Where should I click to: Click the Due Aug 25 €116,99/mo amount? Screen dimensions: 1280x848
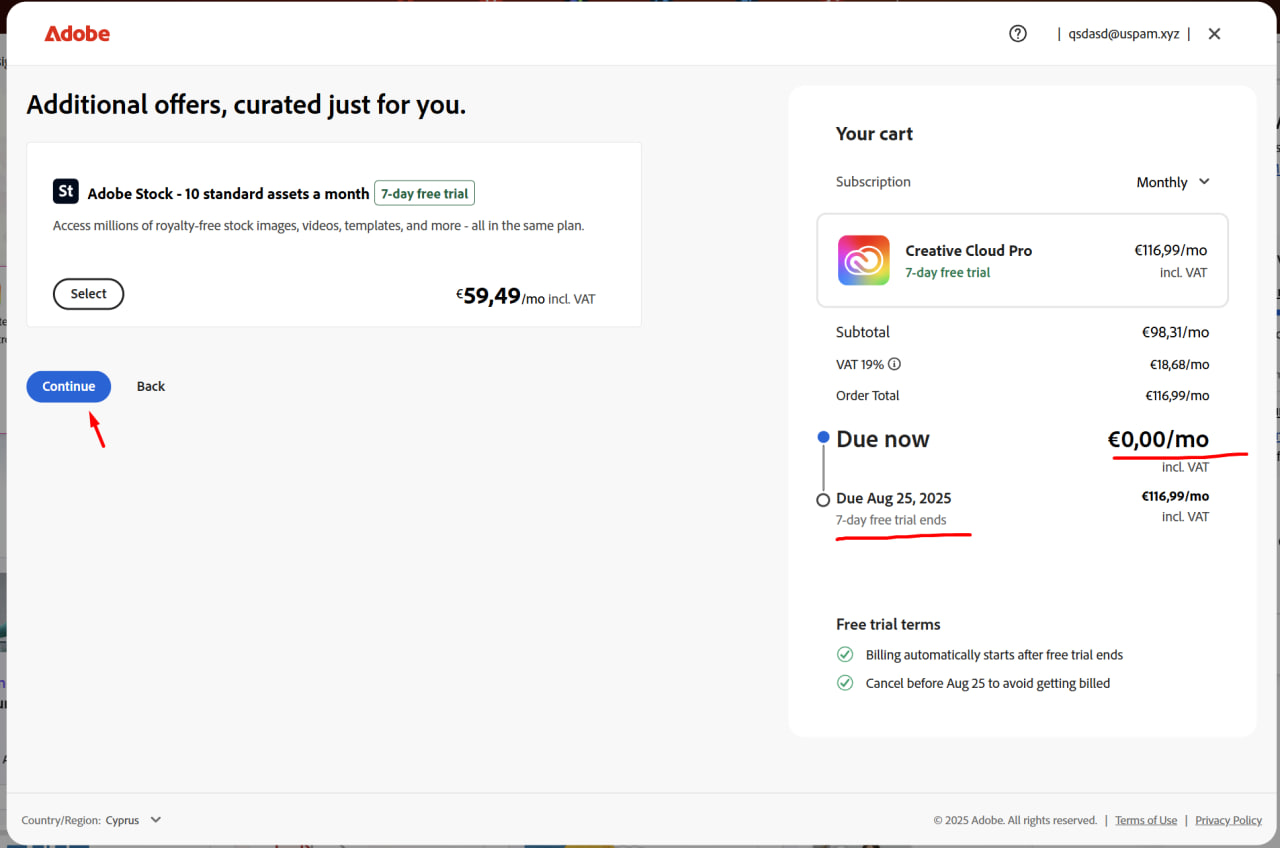tap(1175, 496)
